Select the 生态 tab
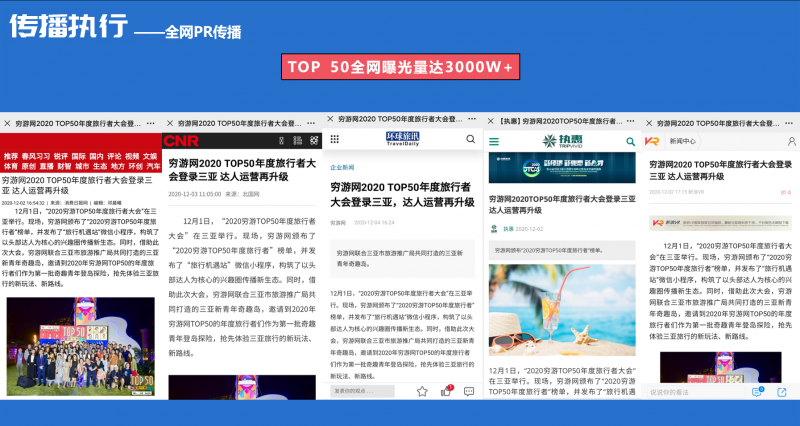Screen dimensions: 800x426 click(100, 166)
